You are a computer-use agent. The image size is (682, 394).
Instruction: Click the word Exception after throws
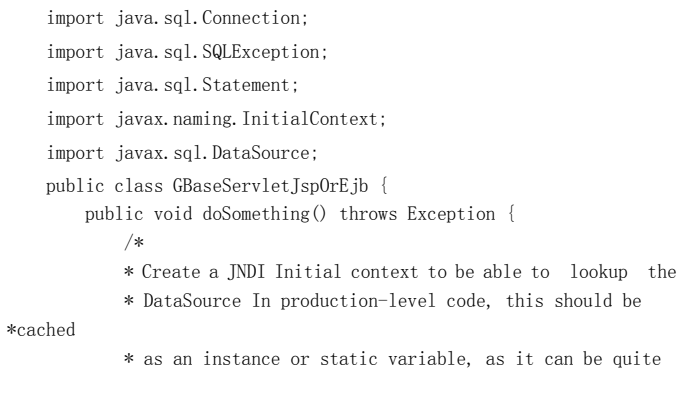point(451,214)
